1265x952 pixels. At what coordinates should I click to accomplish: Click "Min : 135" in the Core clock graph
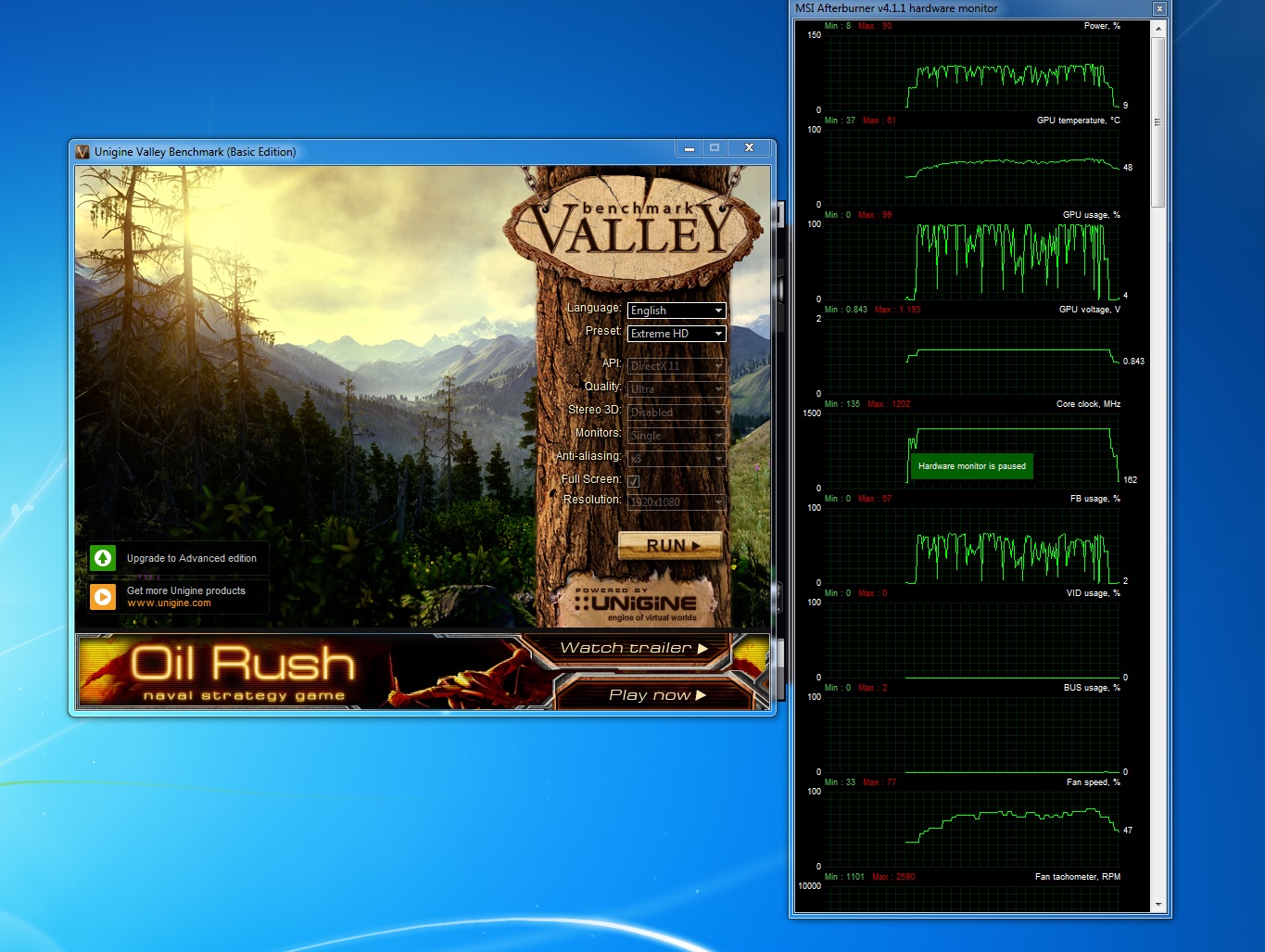tap(842, 404)
